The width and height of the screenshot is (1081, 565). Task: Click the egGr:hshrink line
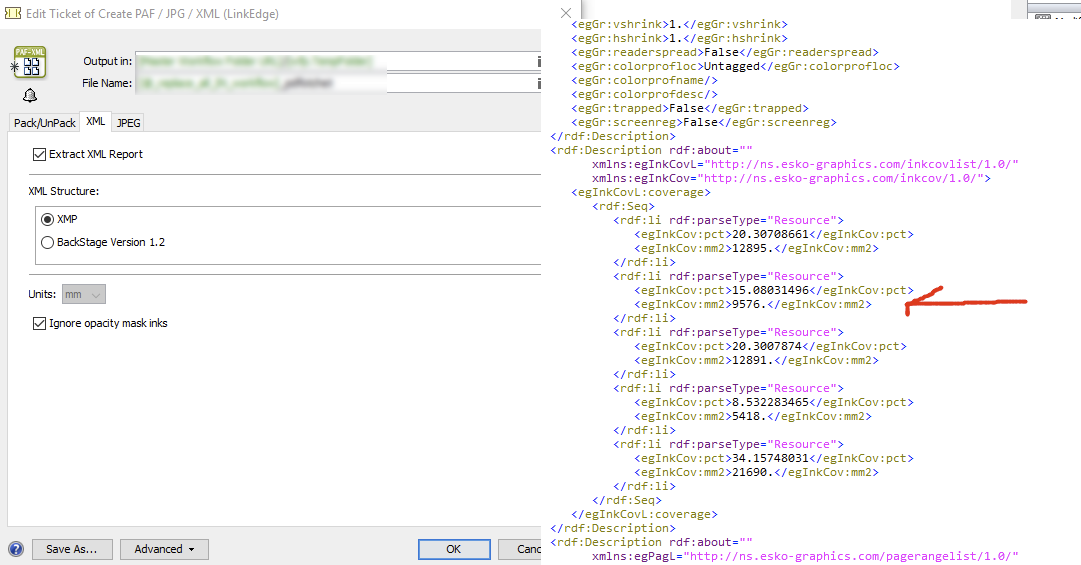point(679,38)
